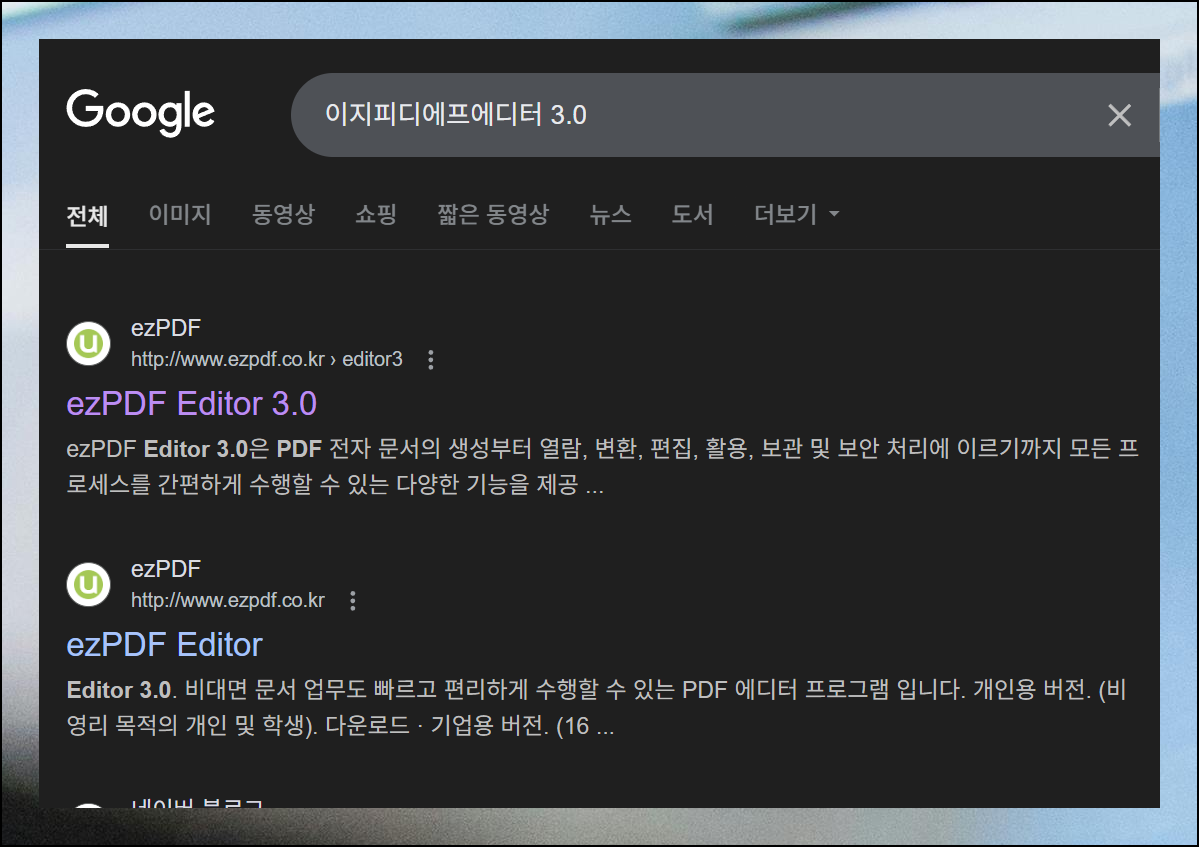The image size is (1199, 847).
Task: Clear the search box with the X icon
Action: coord(1119,115)
